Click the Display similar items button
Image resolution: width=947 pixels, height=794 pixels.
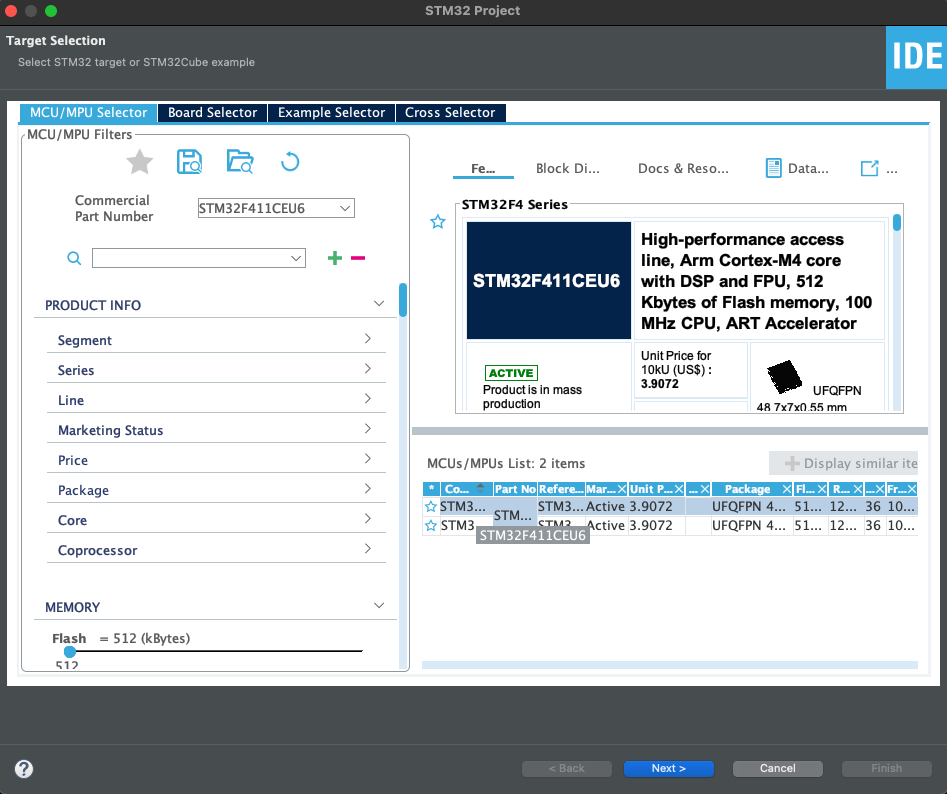(843, 463)
